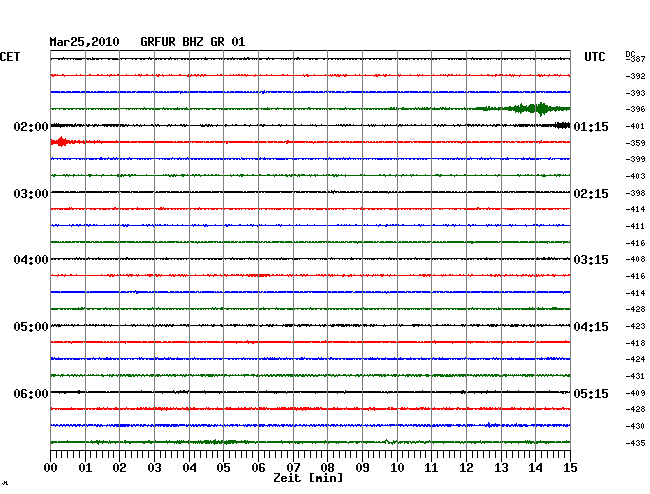This screenshot has height=494, width=650.
Task: Click the 'CET' timezone label
Action: (10, 57)
